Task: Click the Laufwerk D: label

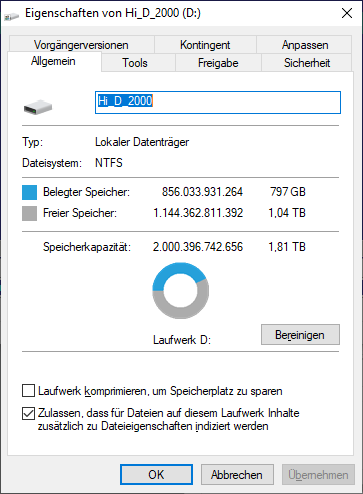Action: click(182, 340)
